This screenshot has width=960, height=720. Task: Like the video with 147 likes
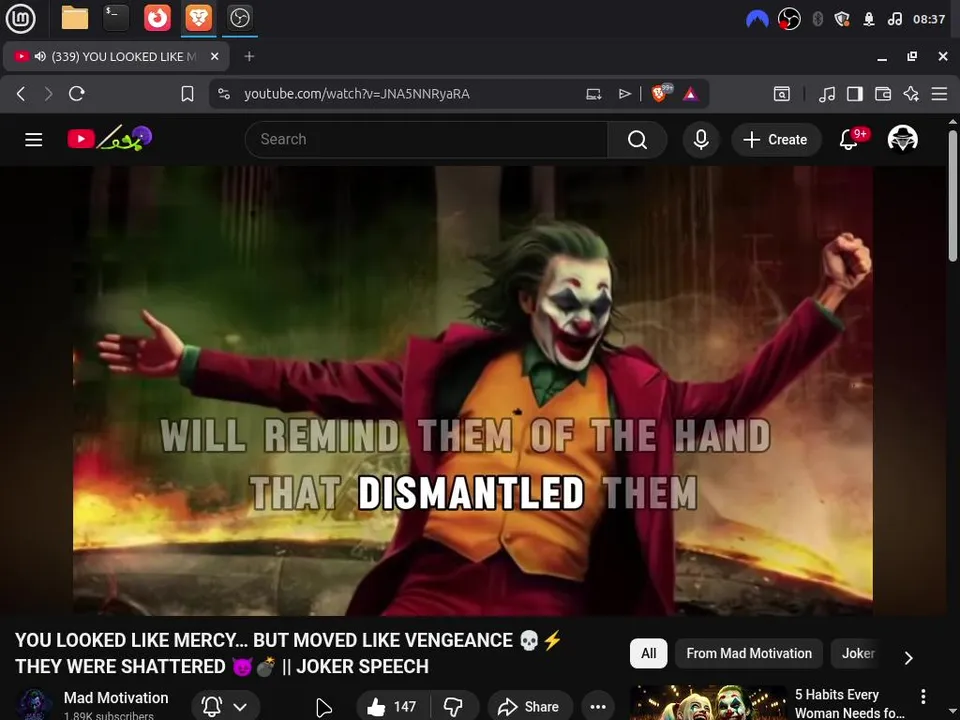click(392, 707)
